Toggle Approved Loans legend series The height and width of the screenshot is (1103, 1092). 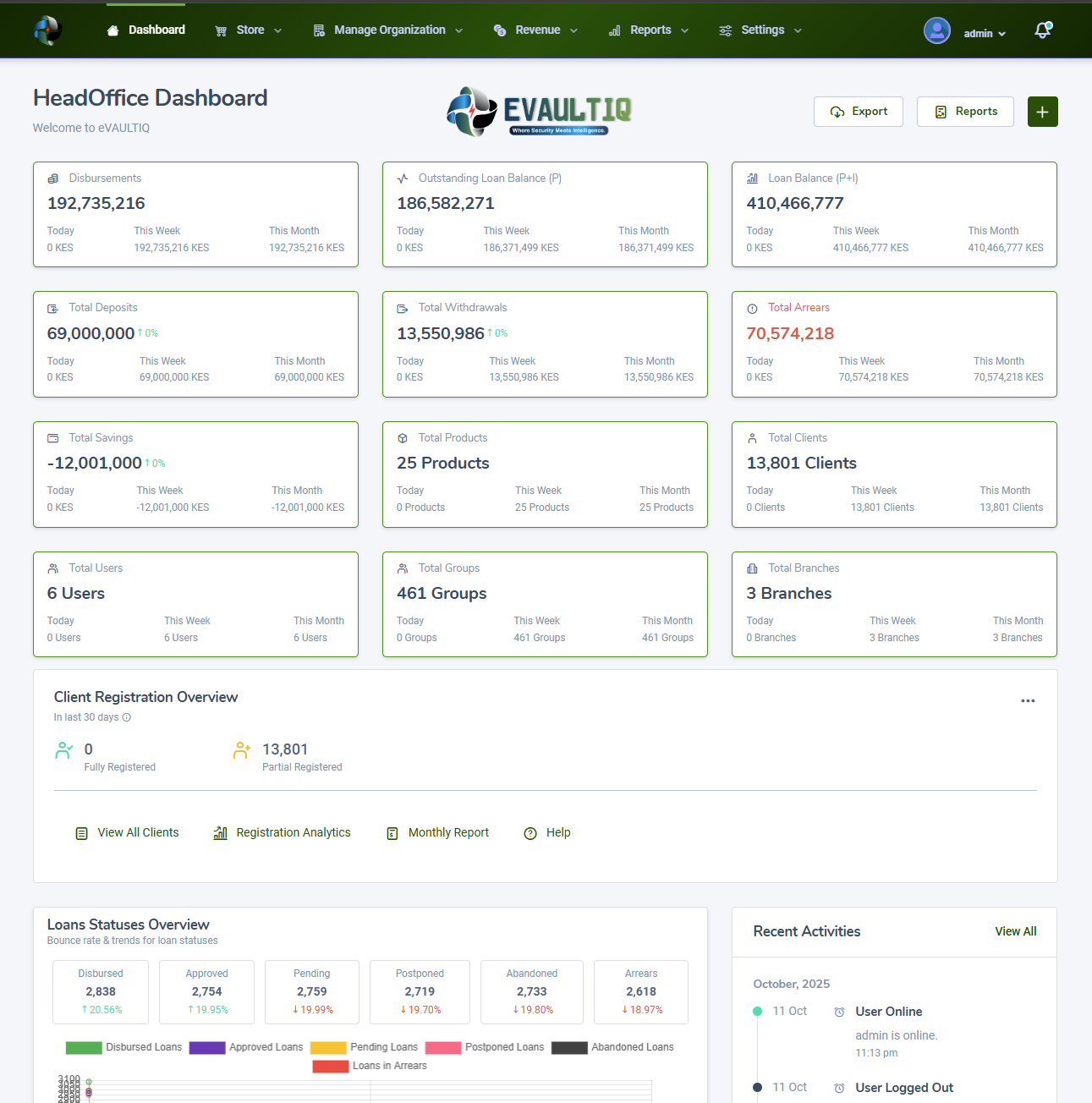pos(246,1047)
